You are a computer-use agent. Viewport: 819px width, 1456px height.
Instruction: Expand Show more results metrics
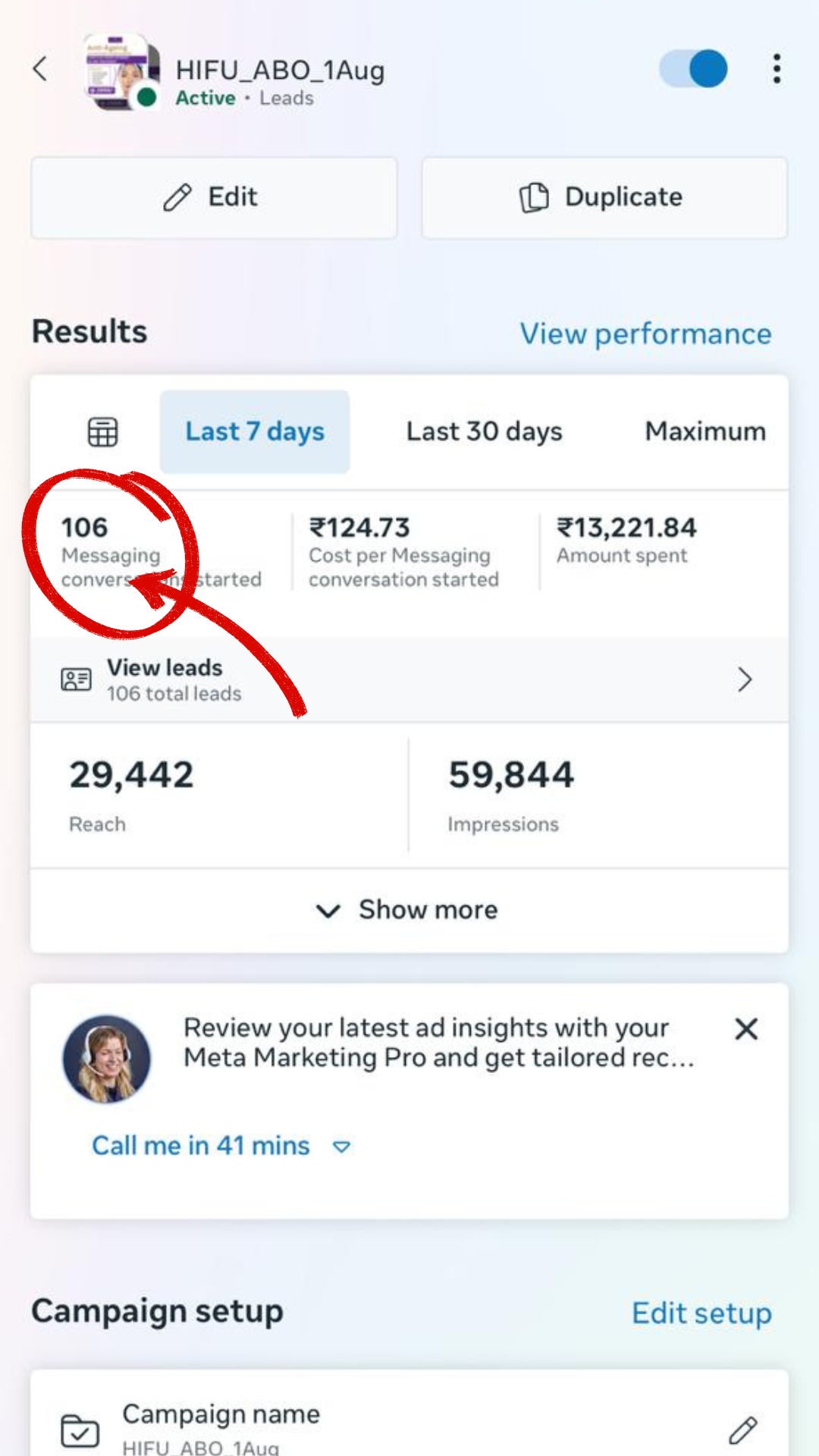[408, 910]
